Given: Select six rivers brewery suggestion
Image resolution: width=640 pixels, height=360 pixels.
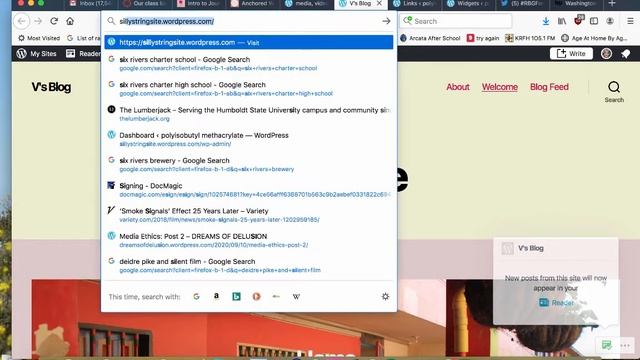Looking at the screenshot, I should pos(249,164).
